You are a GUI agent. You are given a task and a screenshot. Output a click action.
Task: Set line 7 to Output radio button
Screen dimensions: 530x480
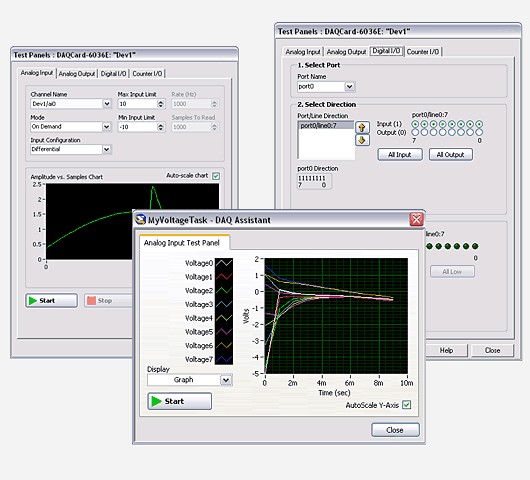(415, 132)
